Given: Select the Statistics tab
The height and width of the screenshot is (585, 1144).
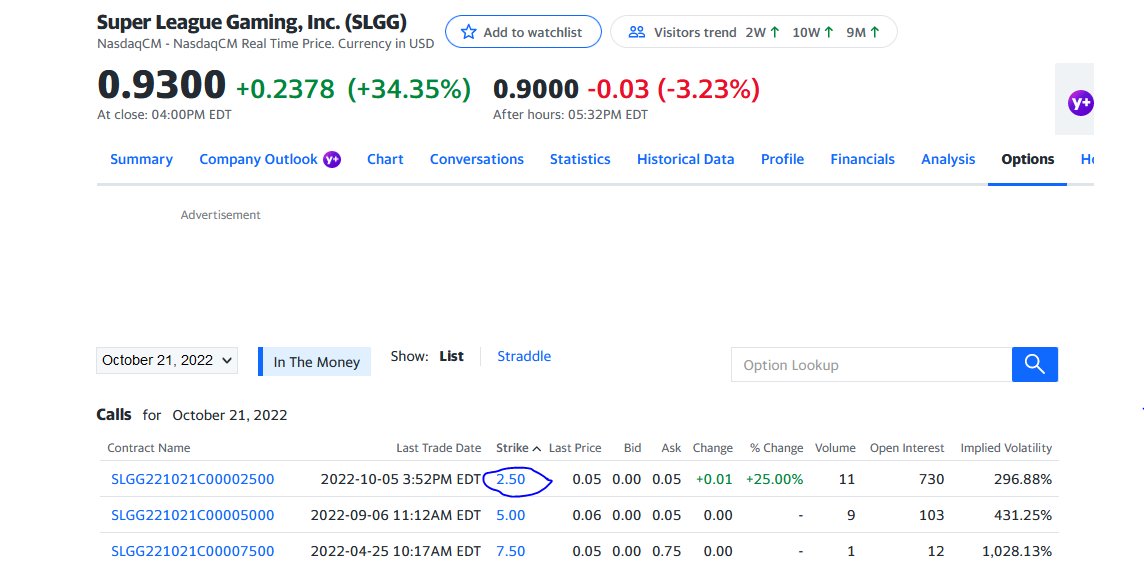Looking at the screenshot, I should click(x=580, y=159).
